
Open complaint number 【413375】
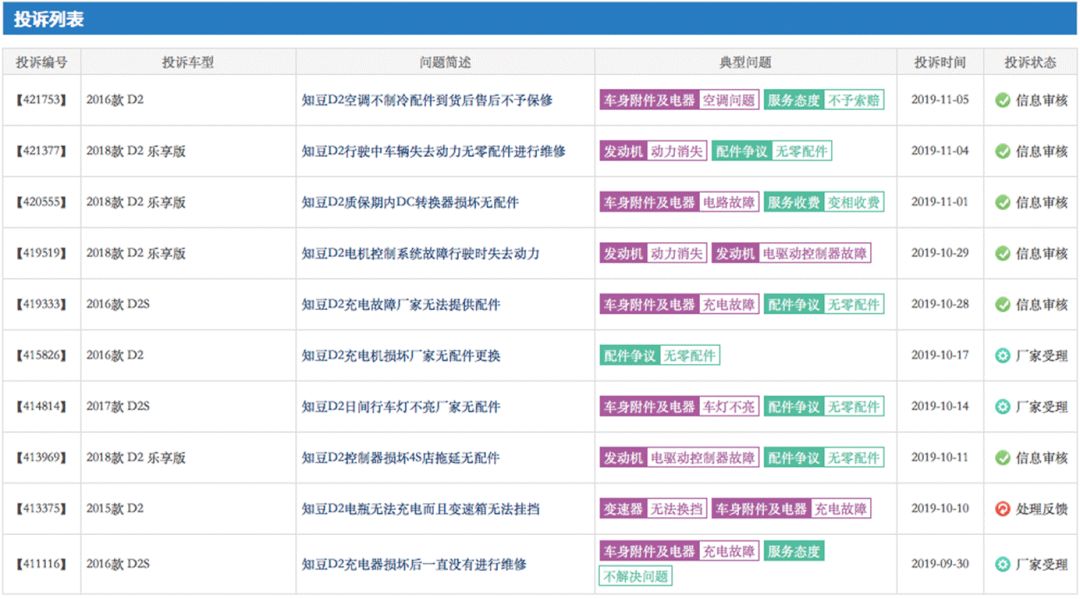(x=40, y=508)
